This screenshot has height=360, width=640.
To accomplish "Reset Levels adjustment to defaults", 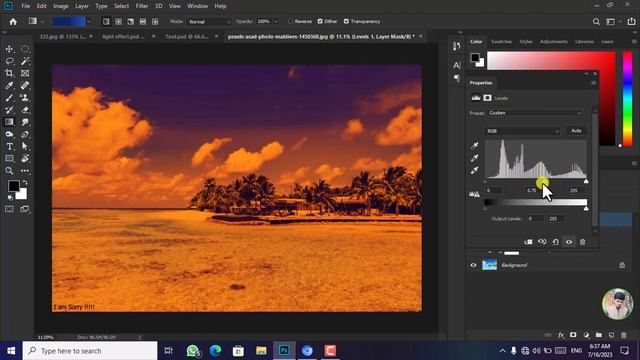I will coord(556,242).
